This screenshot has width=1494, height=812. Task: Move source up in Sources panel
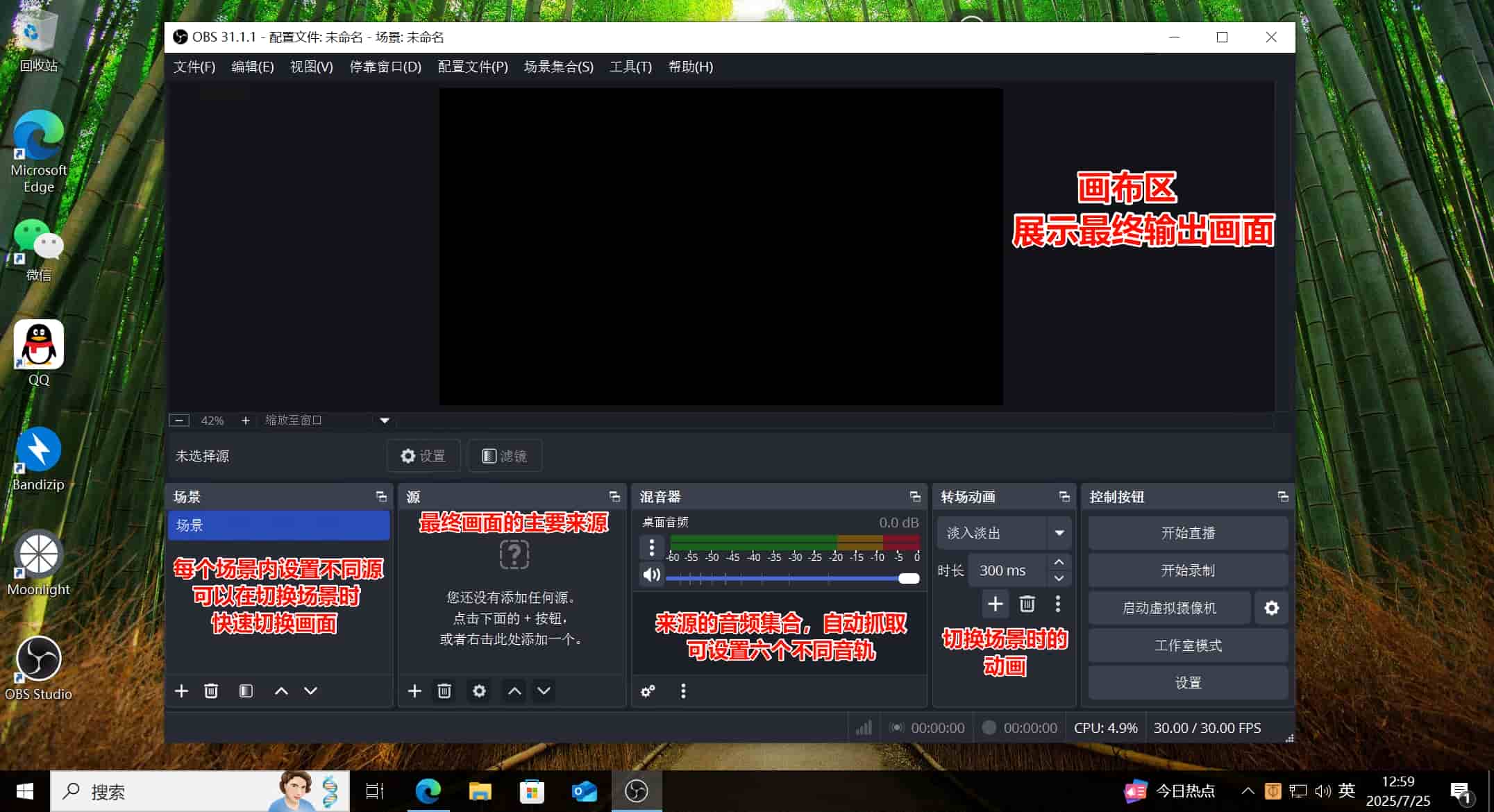click(514, 691)
